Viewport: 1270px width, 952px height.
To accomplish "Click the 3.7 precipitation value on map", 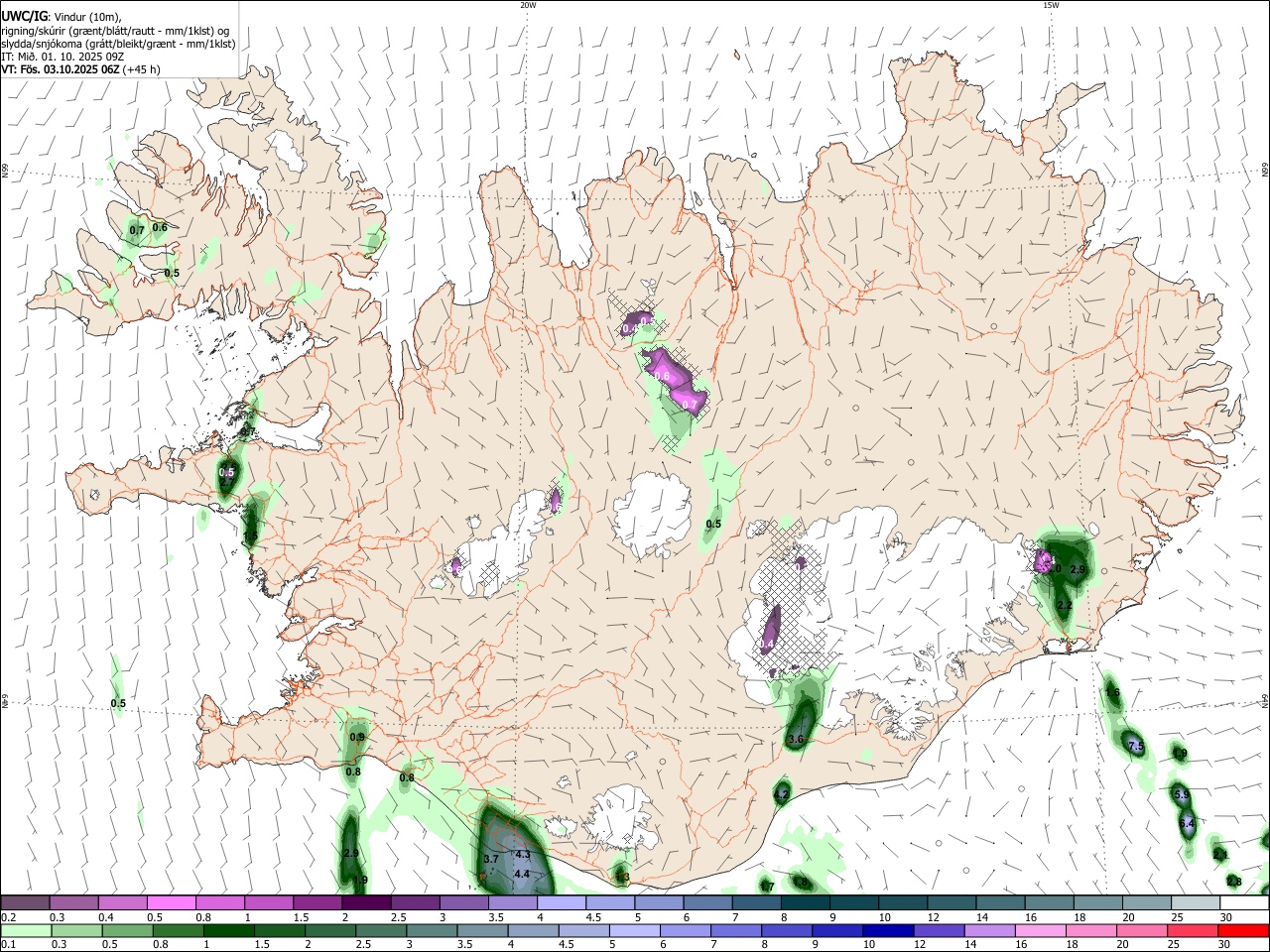I will (491, 859).
